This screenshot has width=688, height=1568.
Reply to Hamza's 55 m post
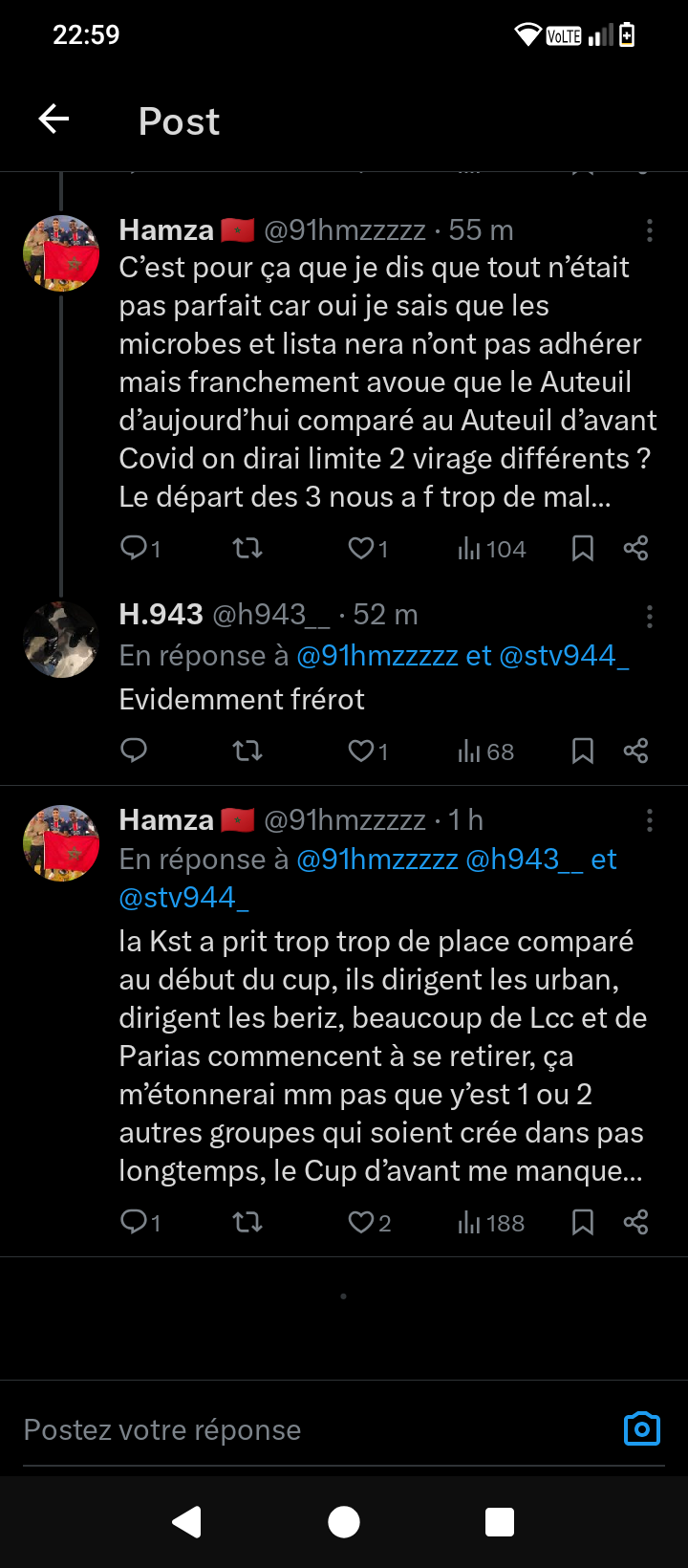coord(134,548)
